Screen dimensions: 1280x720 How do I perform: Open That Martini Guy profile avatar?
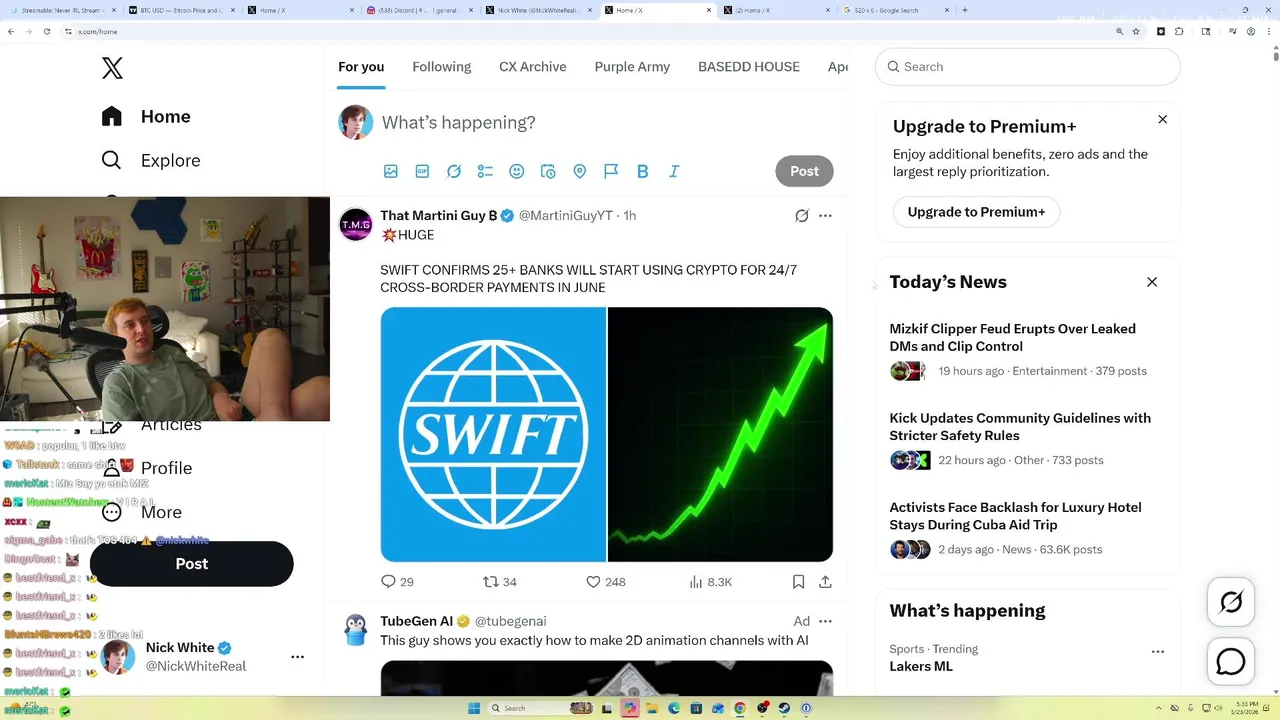(x=355, y=225)
